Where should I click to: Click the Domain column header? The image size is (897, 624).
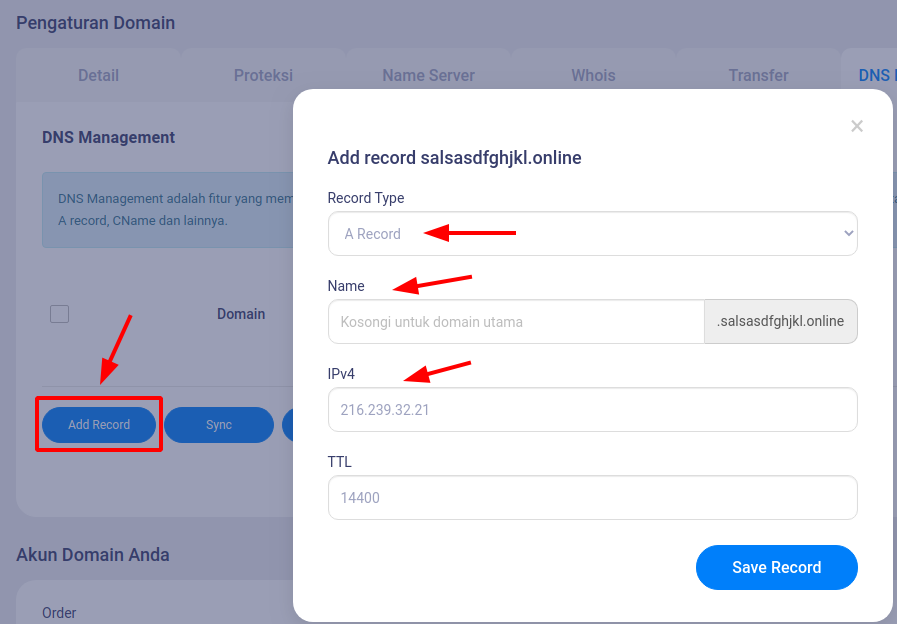coord(241,314)
